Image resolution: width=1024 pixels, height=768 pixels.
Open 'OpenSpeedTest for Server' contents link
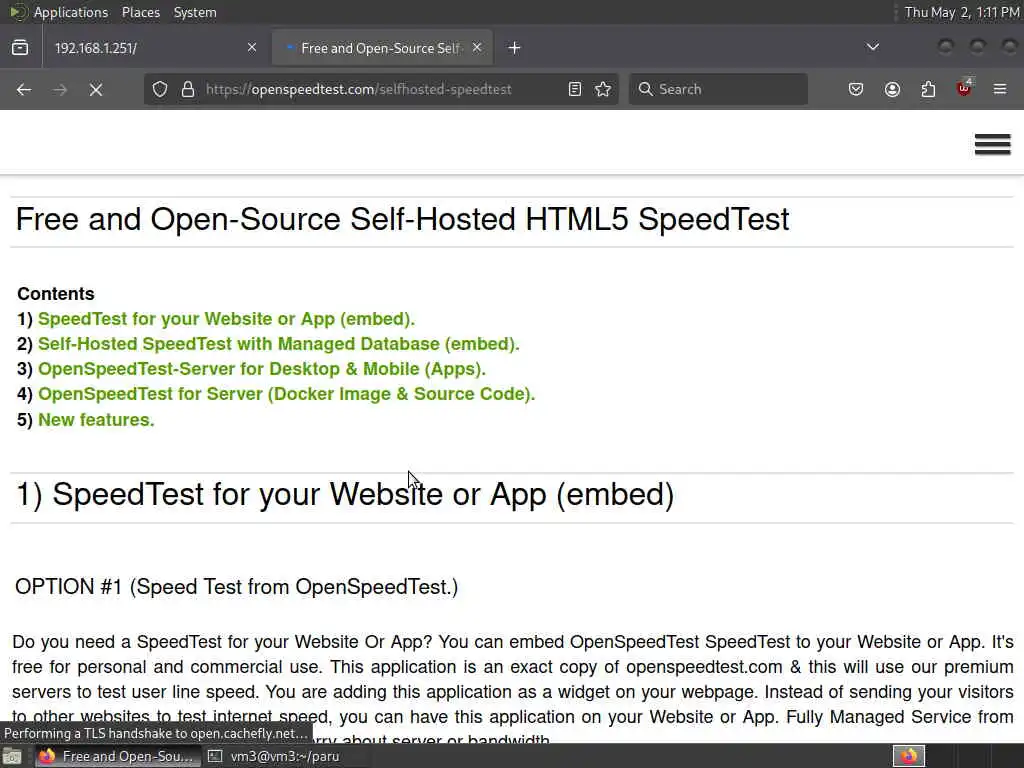pyautogui.click(x=286, y=394)
